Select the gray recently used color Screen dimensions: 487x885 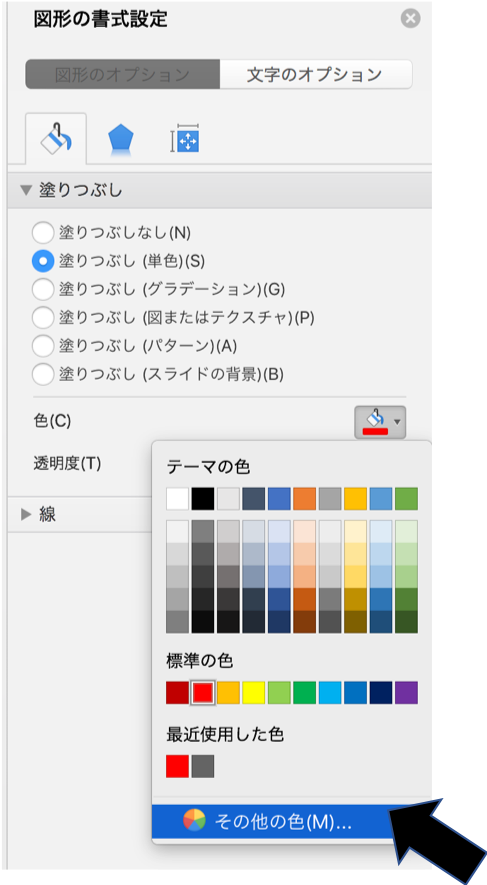203,766
